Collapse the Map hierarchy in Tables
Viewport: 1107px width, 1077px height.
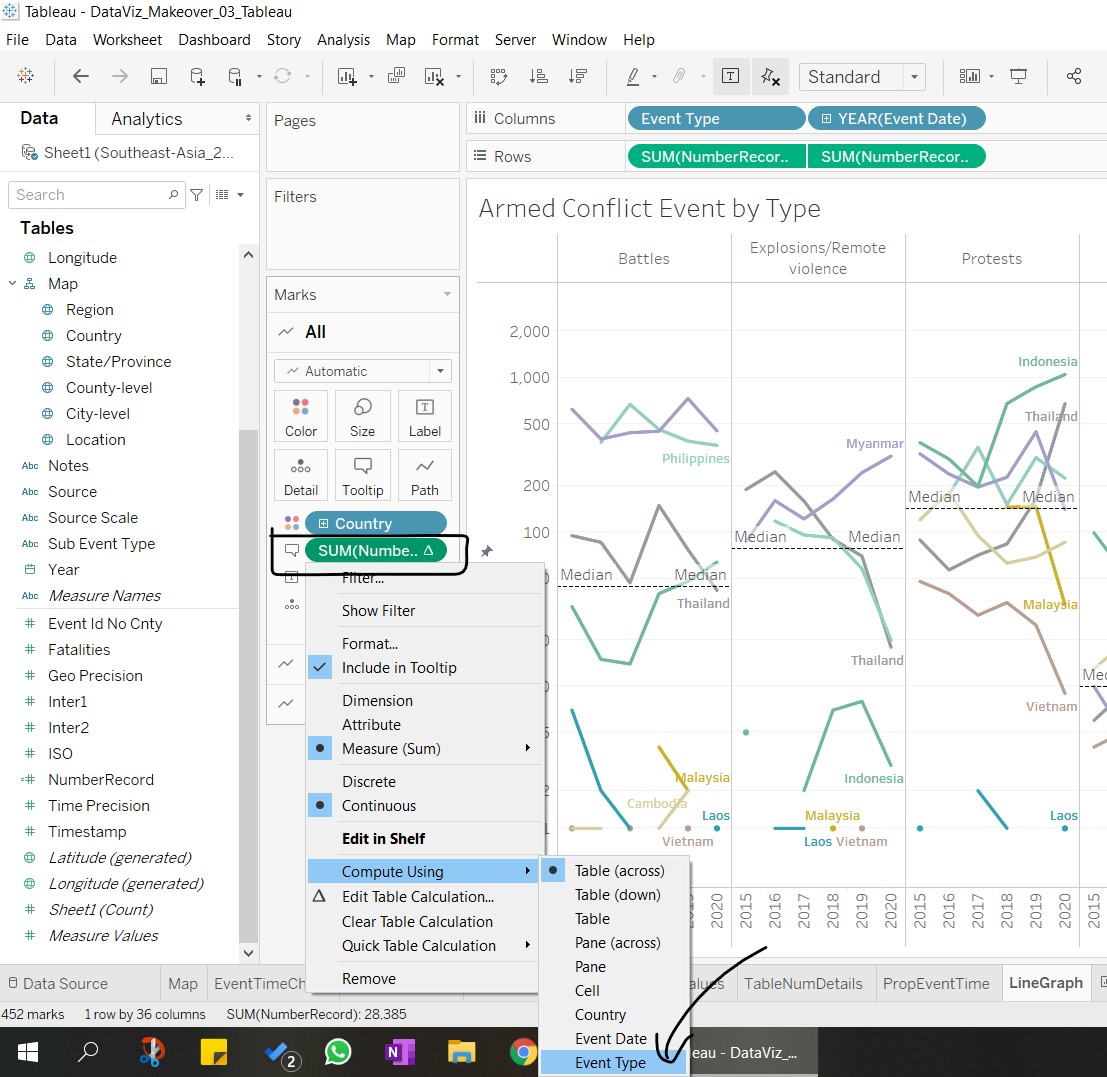coord(13,284)
